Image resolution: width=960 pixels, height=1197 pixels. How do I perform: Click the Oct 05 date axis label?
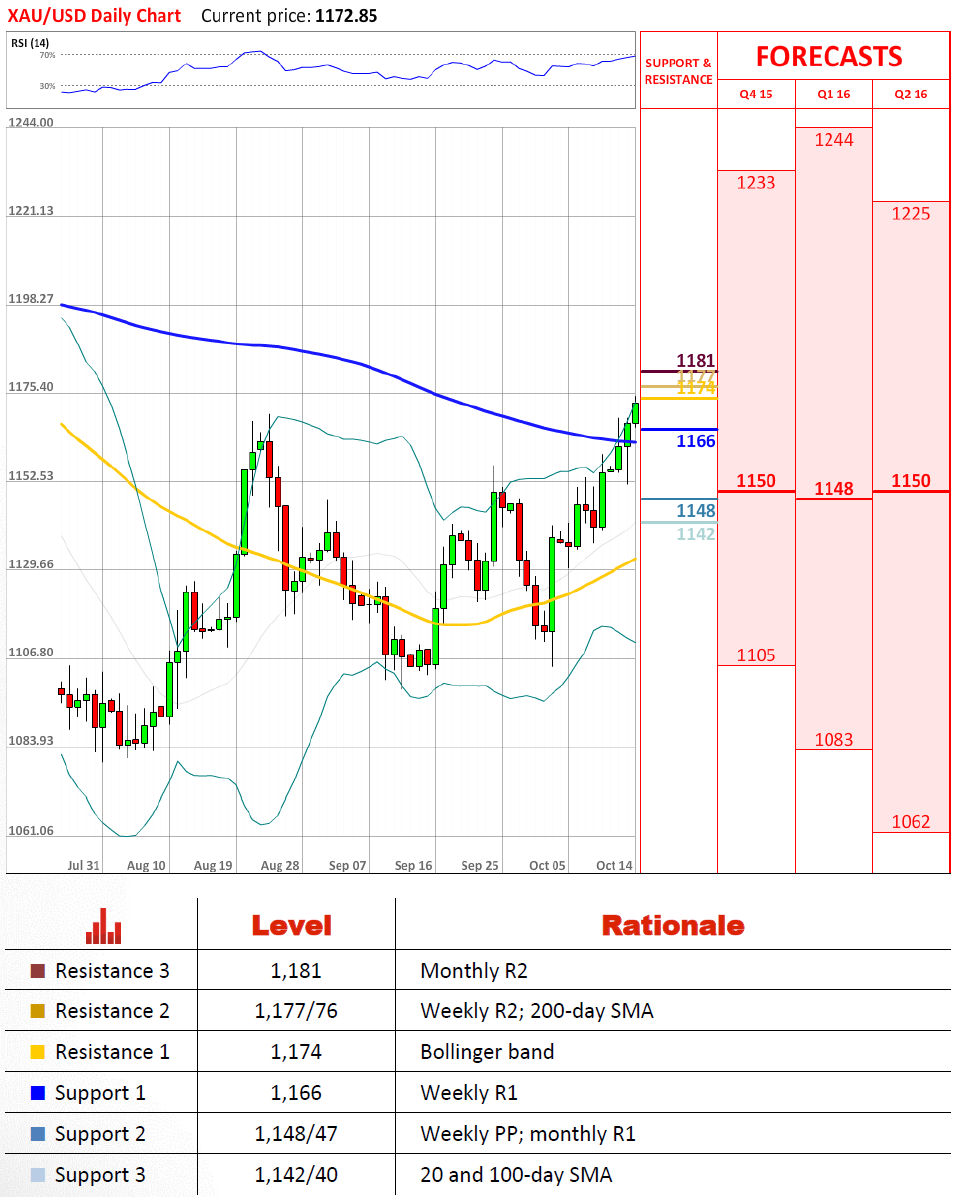coord(547,866)
